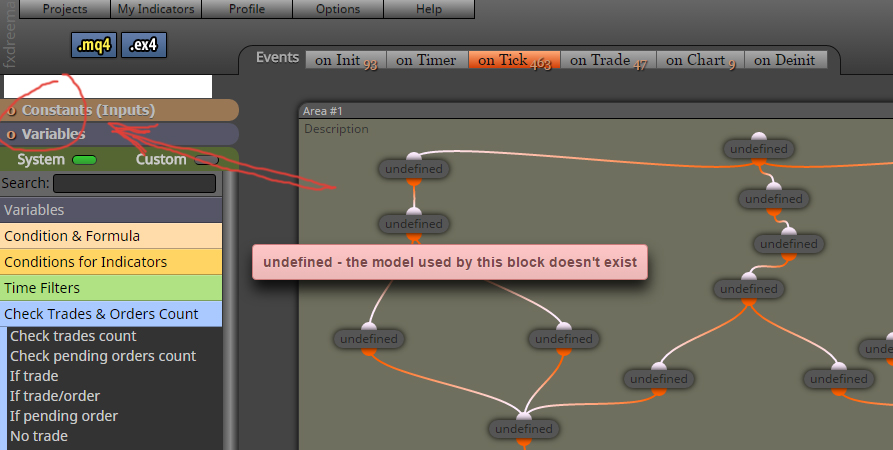Image resolution: width=893 pixels, height=450 pixels.
Task: Switch to the on Deinit events tab
Action: click(786, 60)
